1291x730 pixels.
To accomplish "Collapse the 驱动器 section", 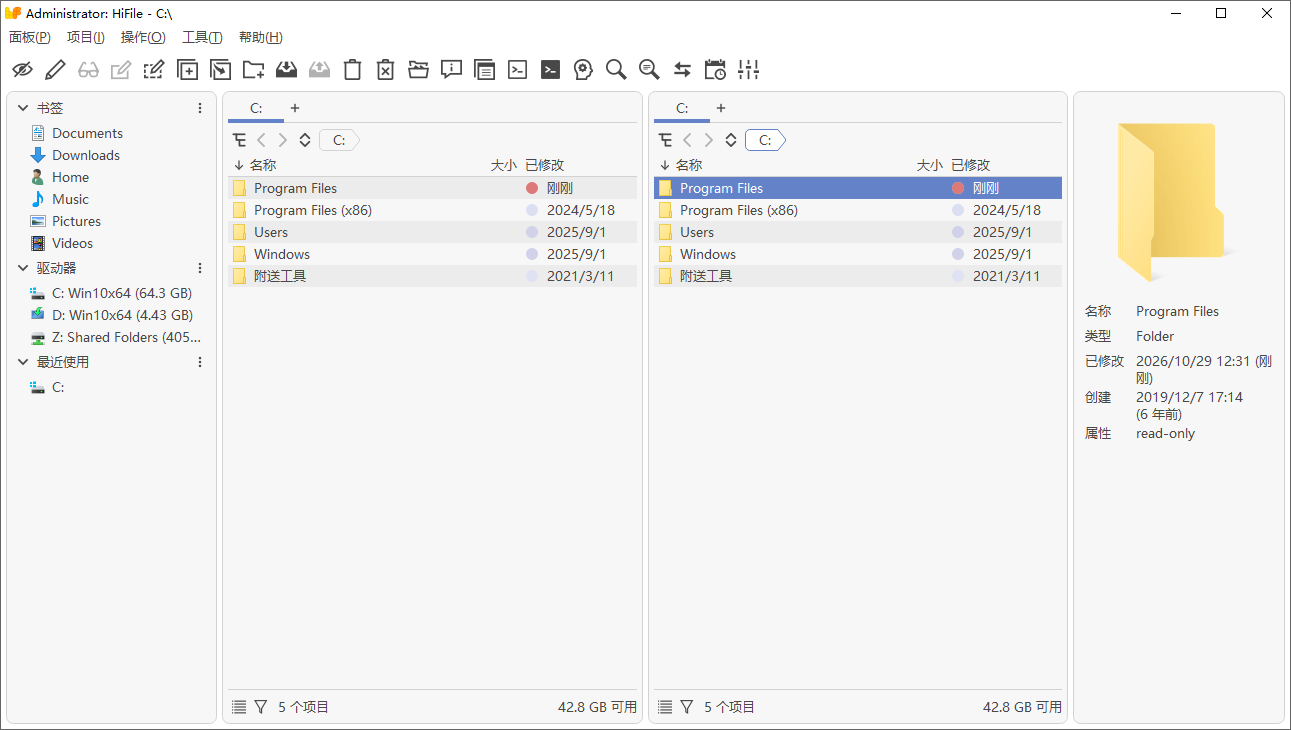I will [x=23, y=268].
